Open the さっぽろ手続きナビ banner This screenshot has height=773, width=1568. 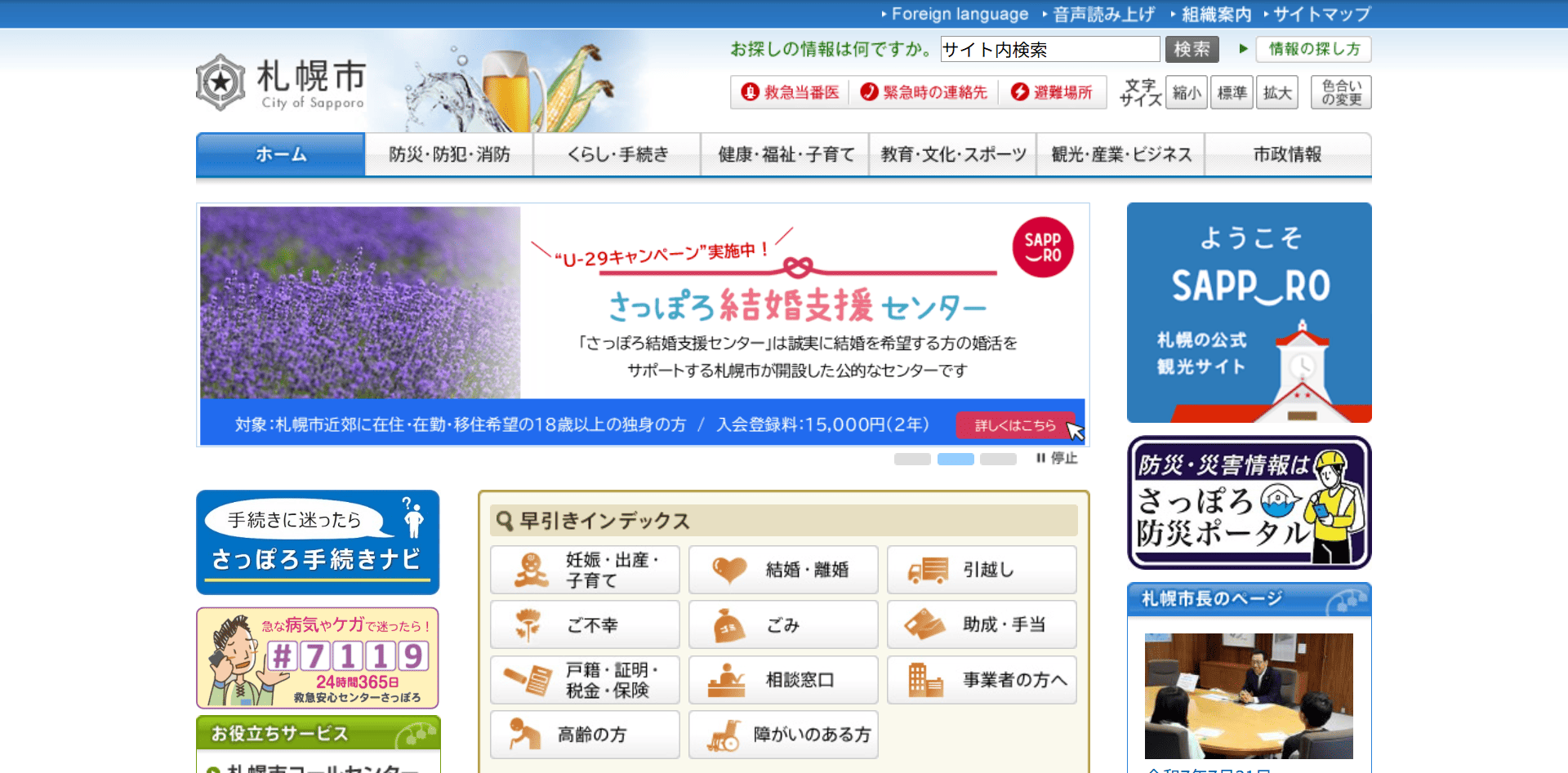[x=318, y=542]
